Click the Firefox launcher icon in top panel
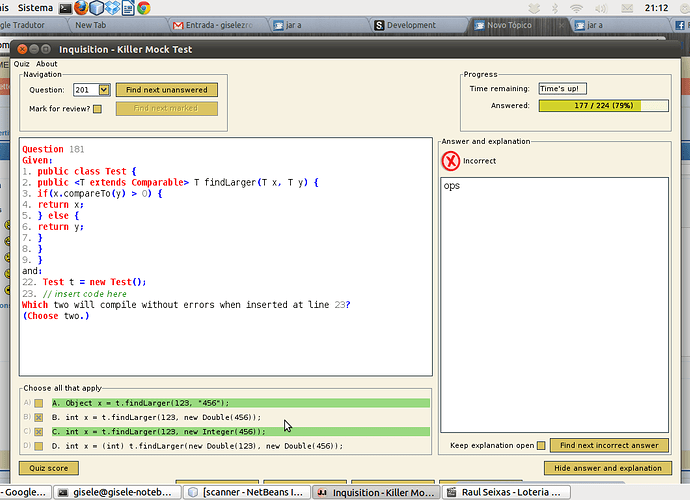Image resolution: width=690 pixels, height=500 pixels. click(80, 7)
